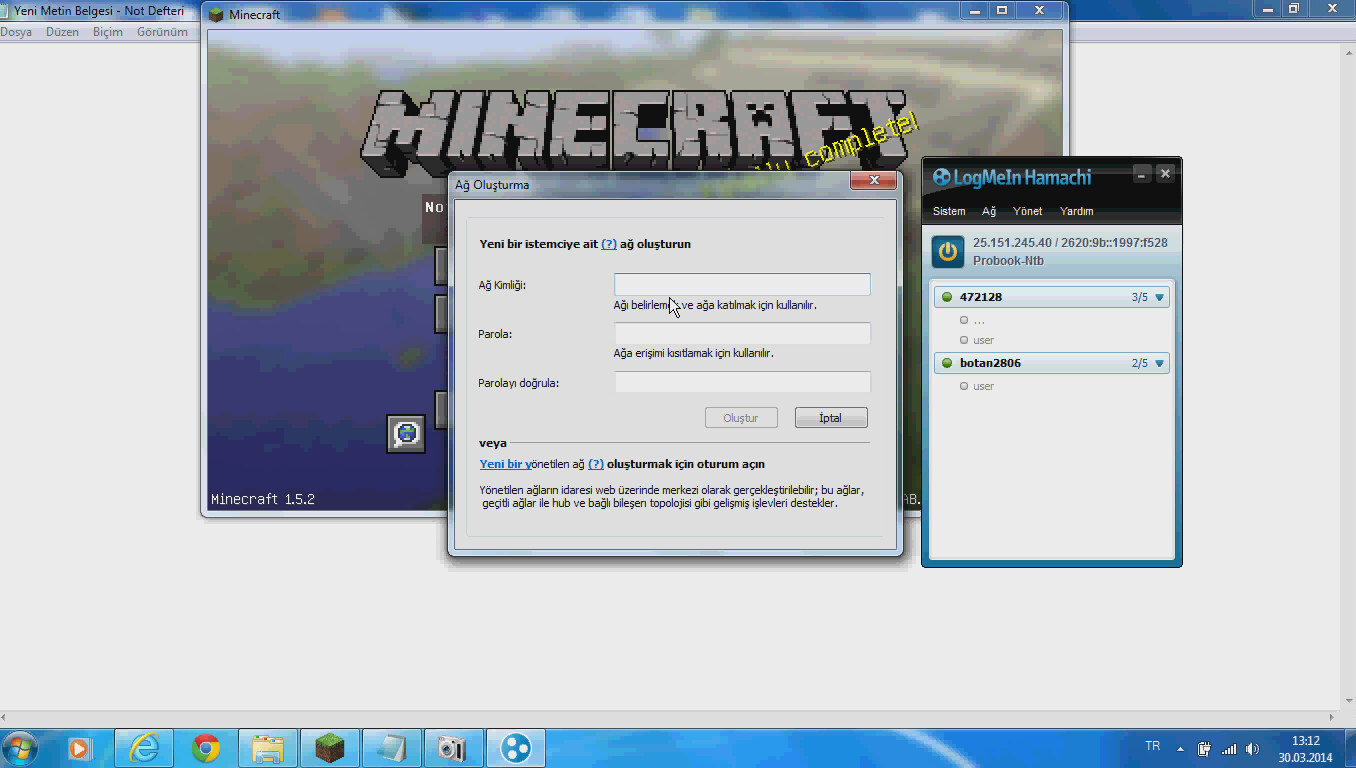This screenshot has height=768, width=1356.
Task: Open the Windows Start button
Action: coord(21,748)
